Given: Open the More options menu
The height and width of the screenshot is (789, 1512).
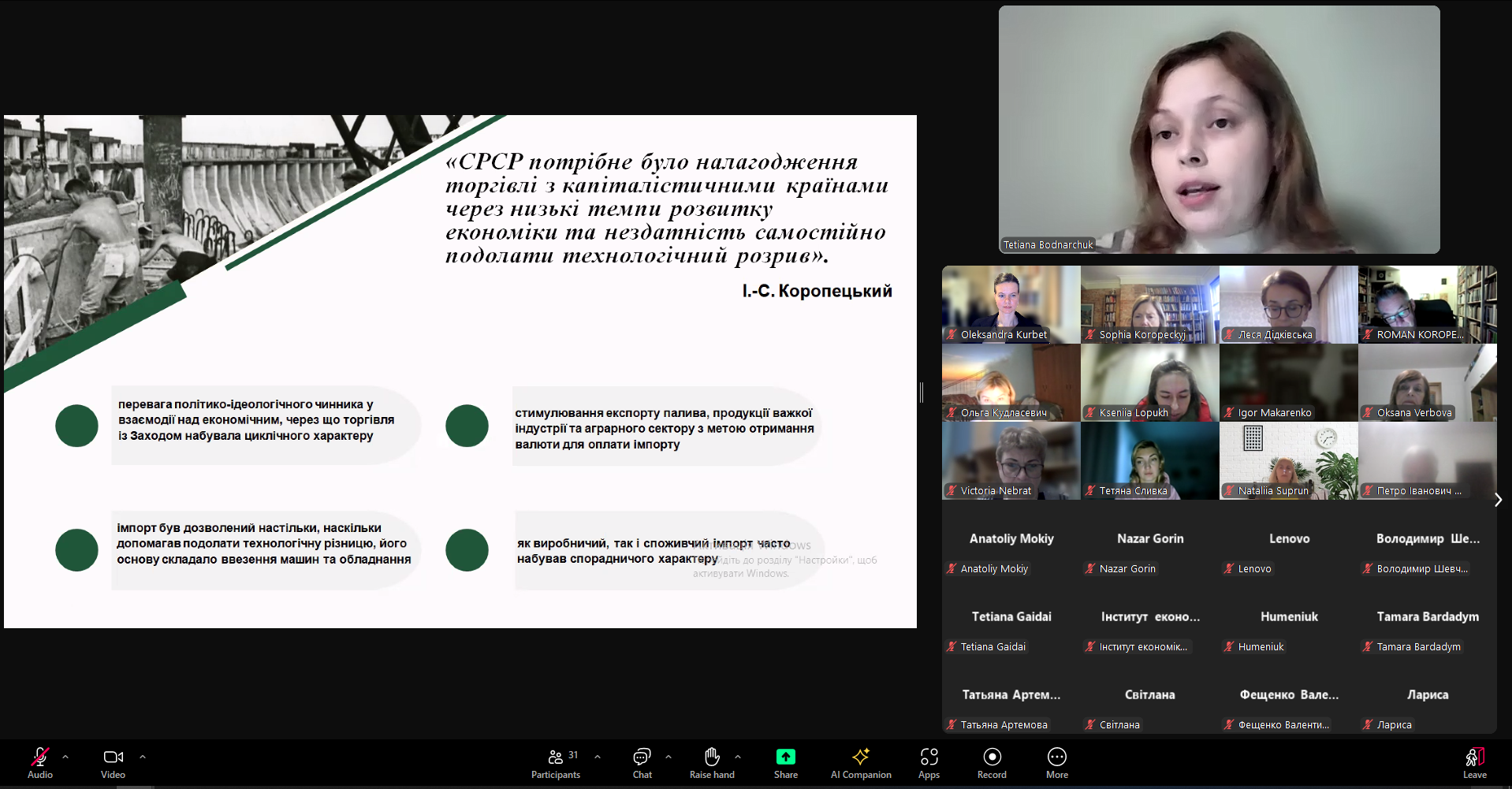Looking at the screenshot, I should [1056, 762].
